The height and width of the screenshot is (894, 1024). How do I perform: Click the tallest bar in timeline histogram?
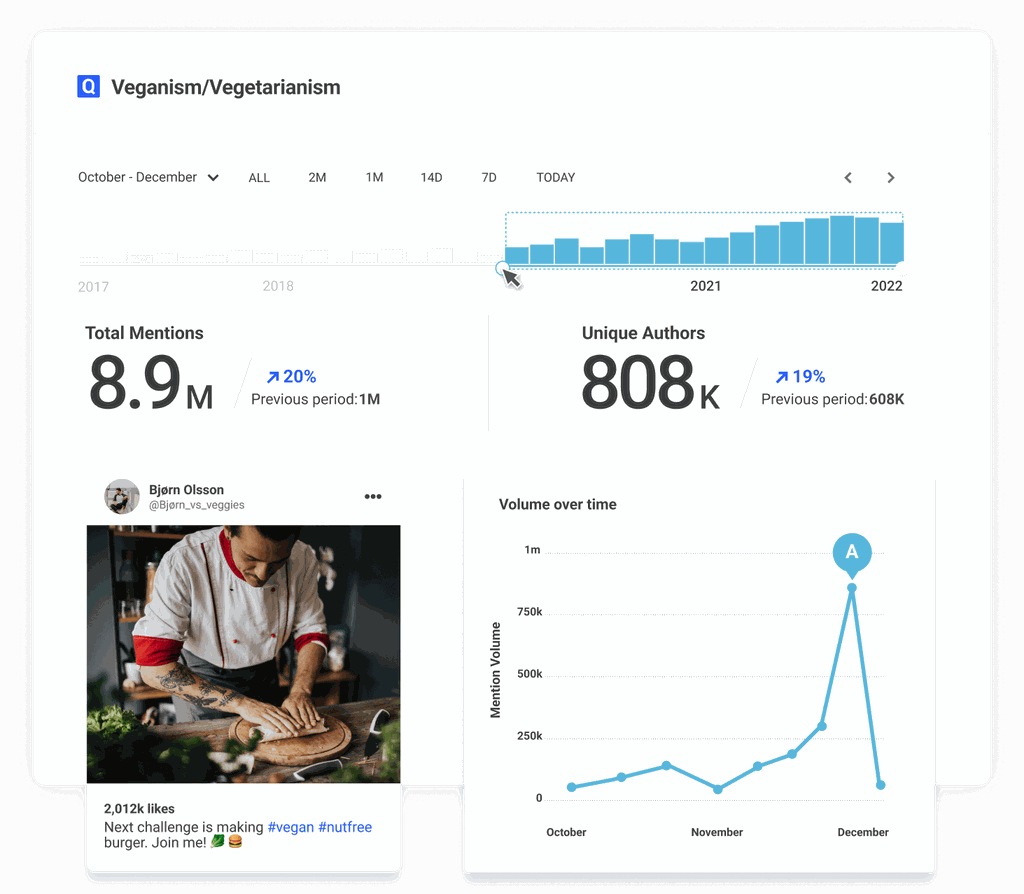[x=842, y=240]
